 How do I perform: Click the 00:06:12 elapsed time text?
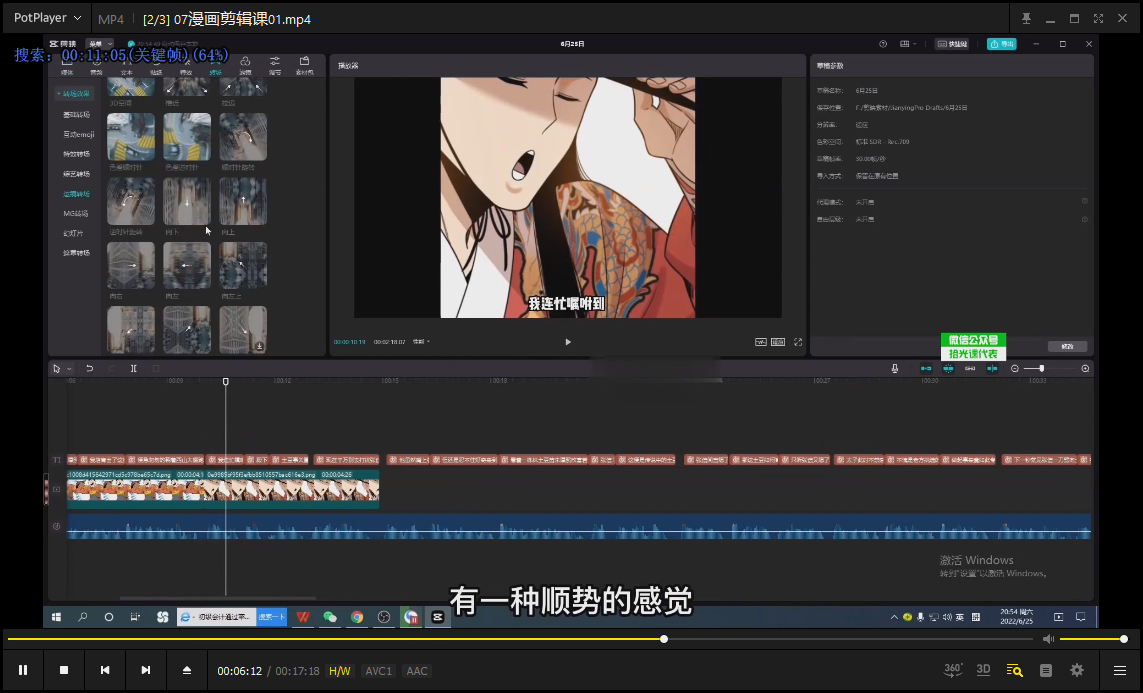coord(240,671)
